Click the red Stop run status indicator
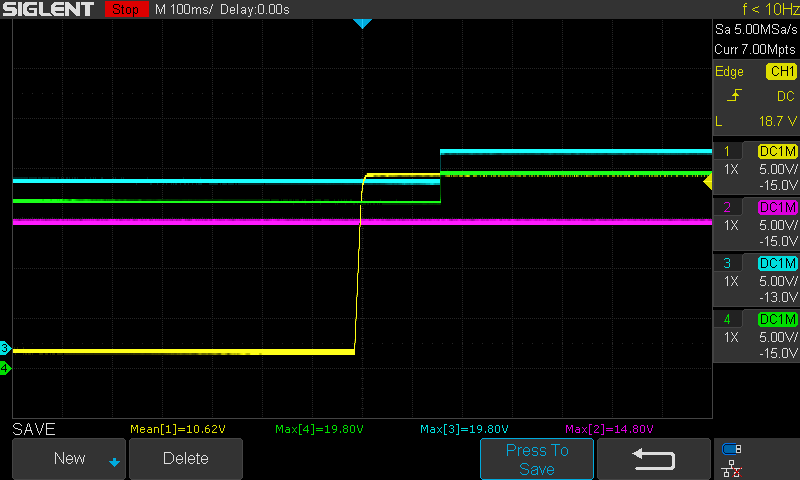The image size is (800, 480). (x=126, y=9)
